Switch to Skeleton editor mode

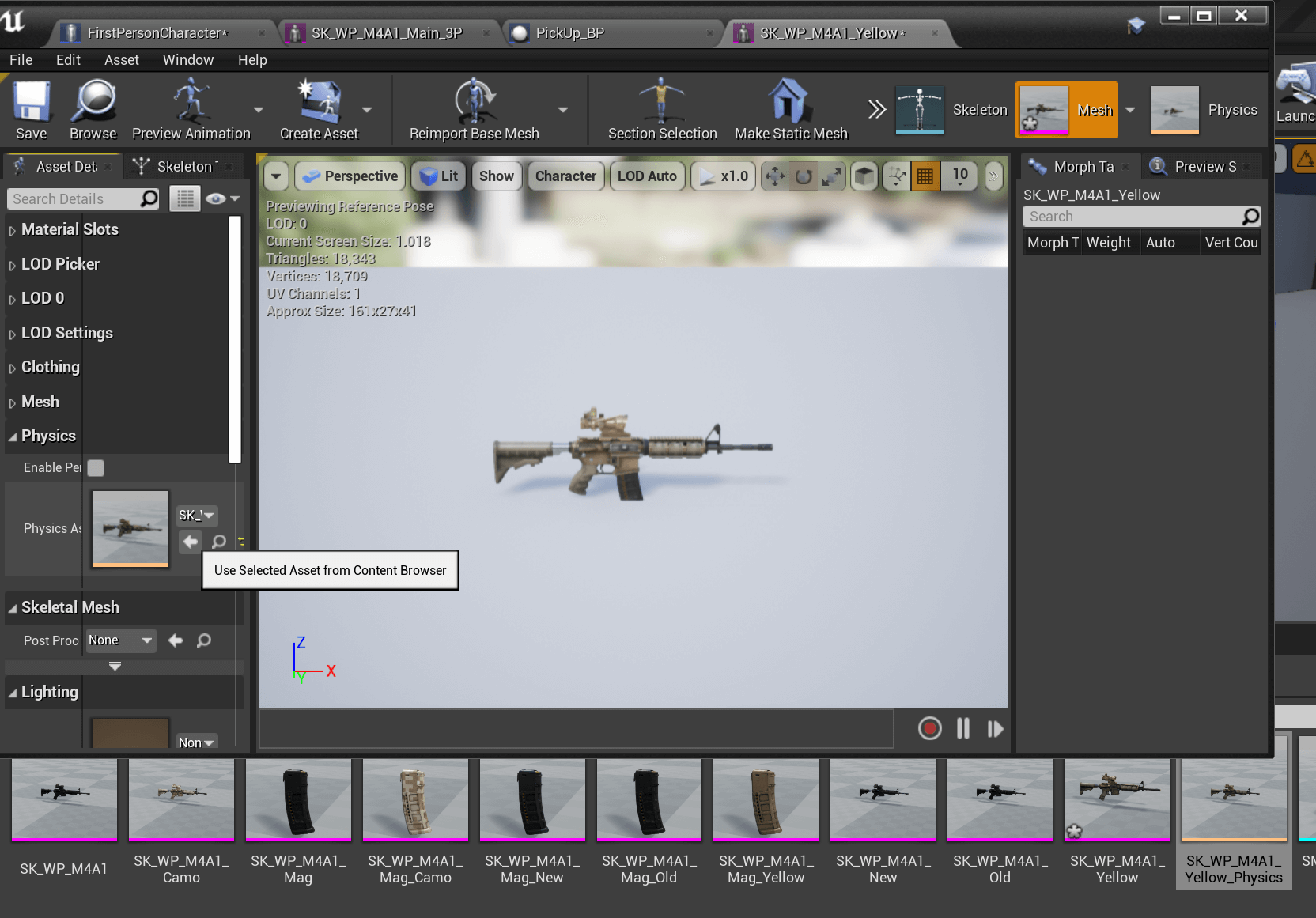pos(951,110)
